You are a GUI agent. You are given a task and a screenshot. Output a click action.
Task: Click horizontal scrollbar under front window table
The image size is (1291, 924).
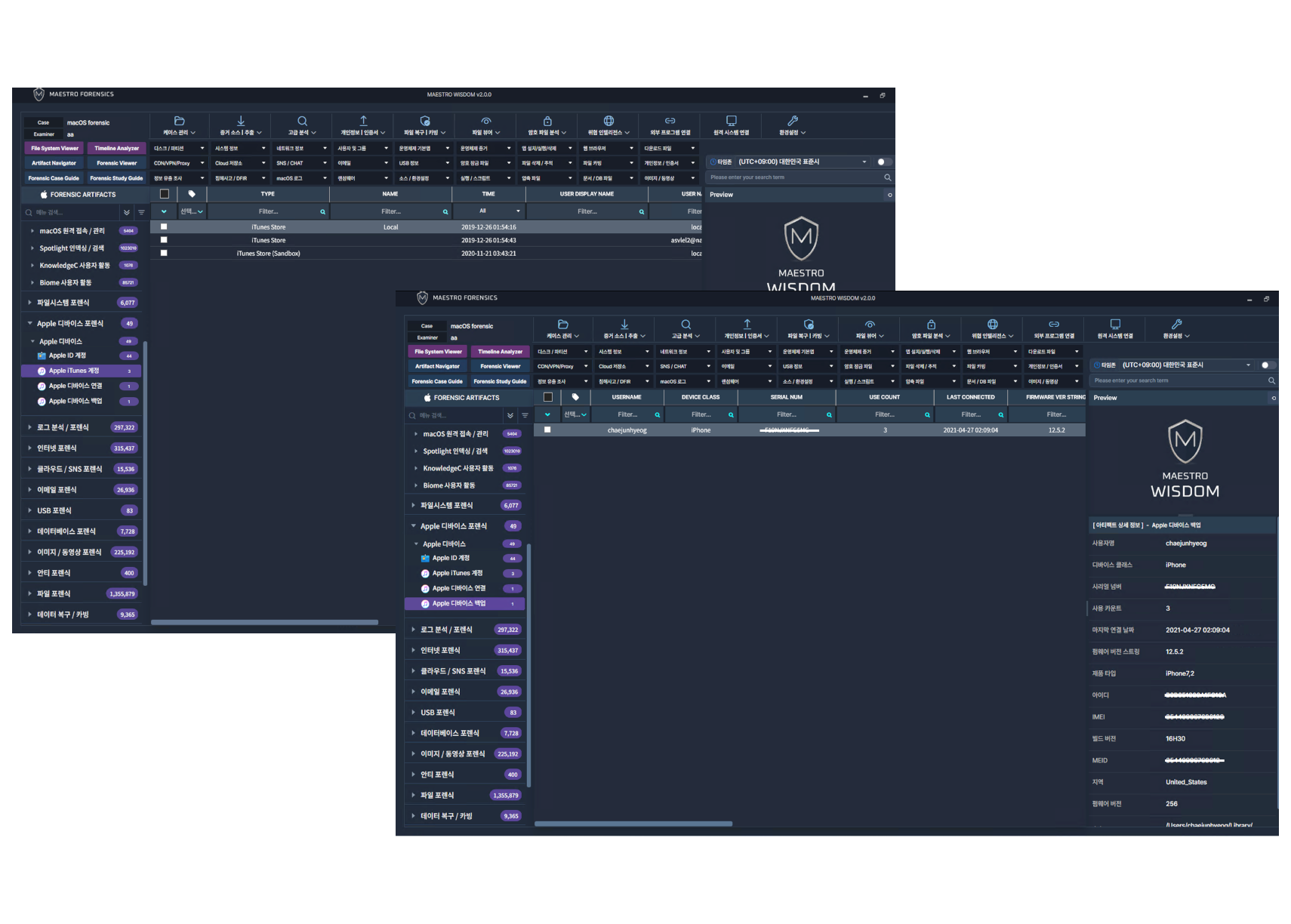pos(633,824)
